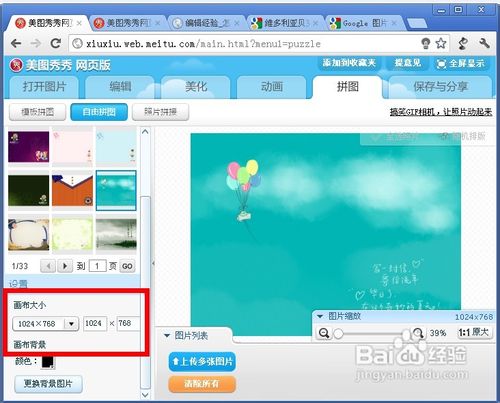Image resolution: width=500 pixels, height=403 pixels.
Task: Open the black background color swatch
Action: point(48,362)
